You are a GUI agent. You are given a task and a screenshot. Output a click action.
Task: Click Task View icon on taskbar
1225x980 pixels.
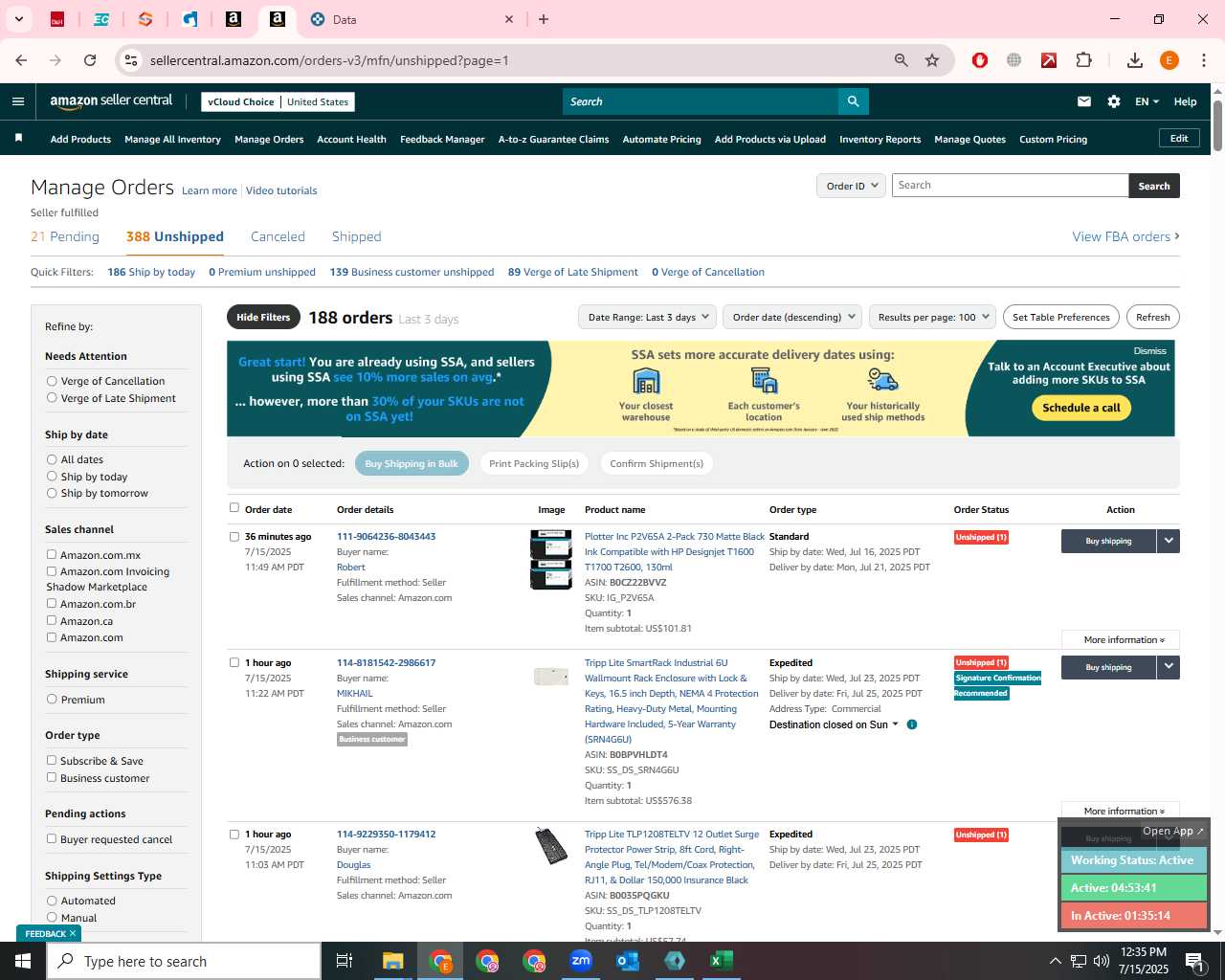pos(345,961)
